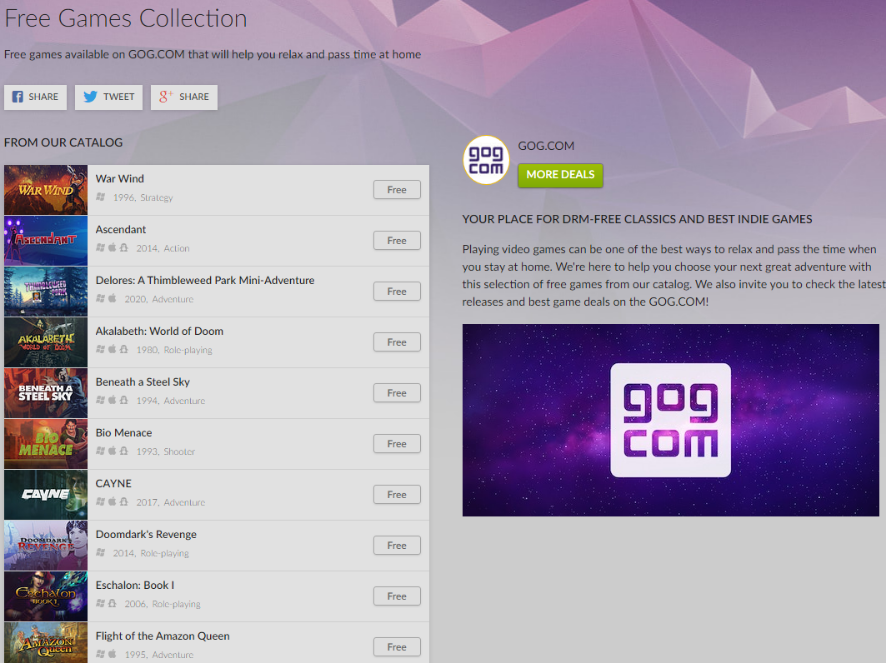Open the Delores Thimbleweed Park thumbnail
The height and width of the screenshot is (663, 886).
tap(46, 292)
